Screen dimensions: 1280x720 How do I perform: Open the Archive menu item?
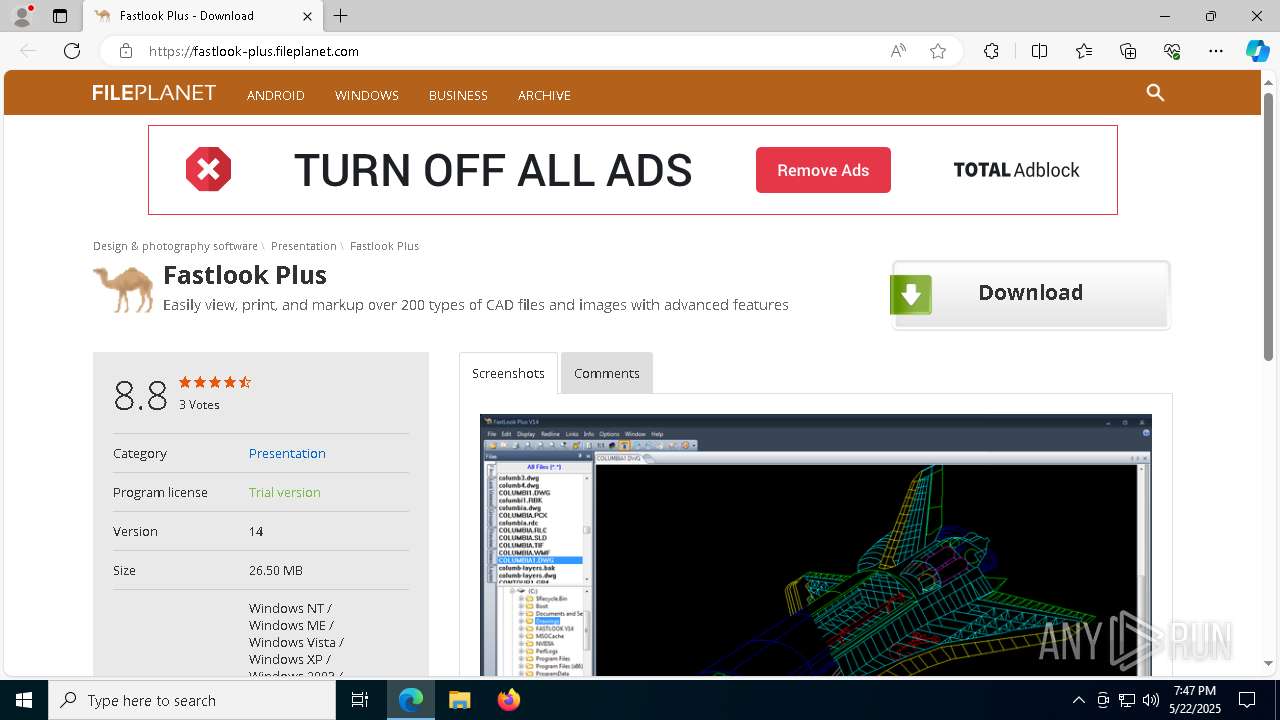coord(544,95)
